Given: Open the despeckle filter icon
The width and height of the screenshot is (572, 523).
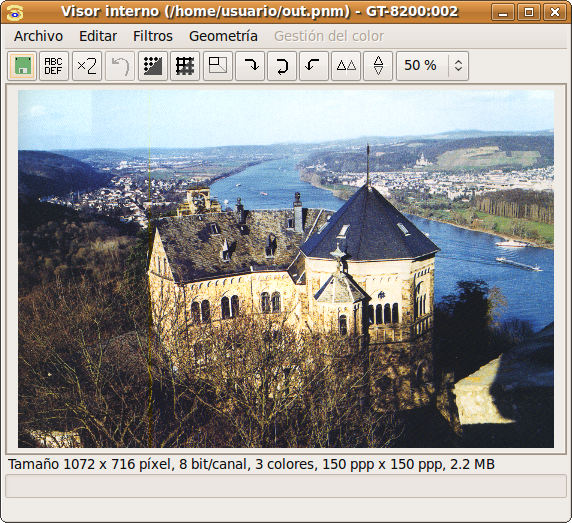Looking at the screenshot, I should [153, 66].
